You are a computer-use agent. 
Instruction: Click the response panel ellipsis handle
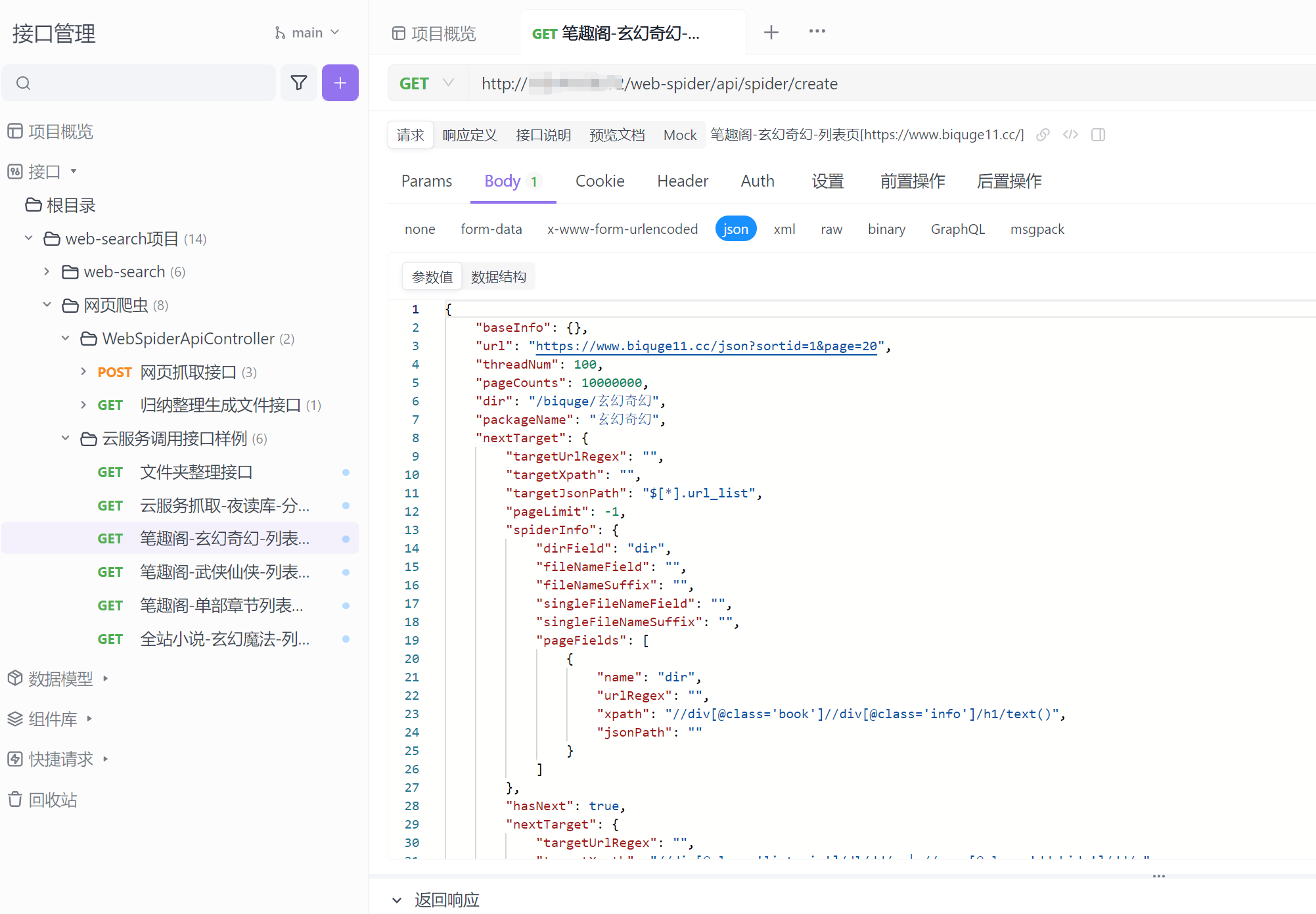click(x=1159, y=876)
